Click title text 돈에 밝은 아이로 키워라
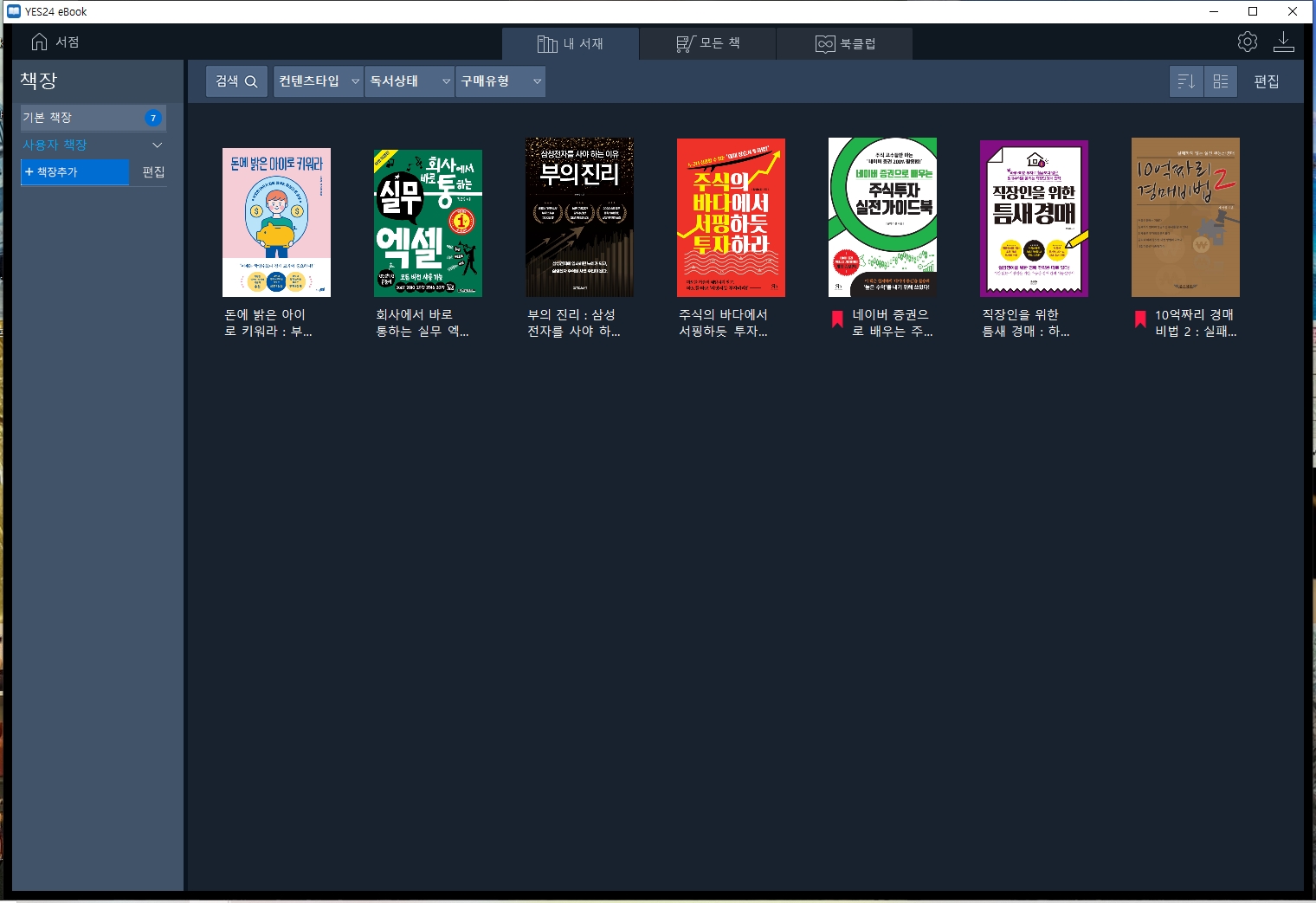This screenshot has width=1316, height=903. click(x=268, y=323)
